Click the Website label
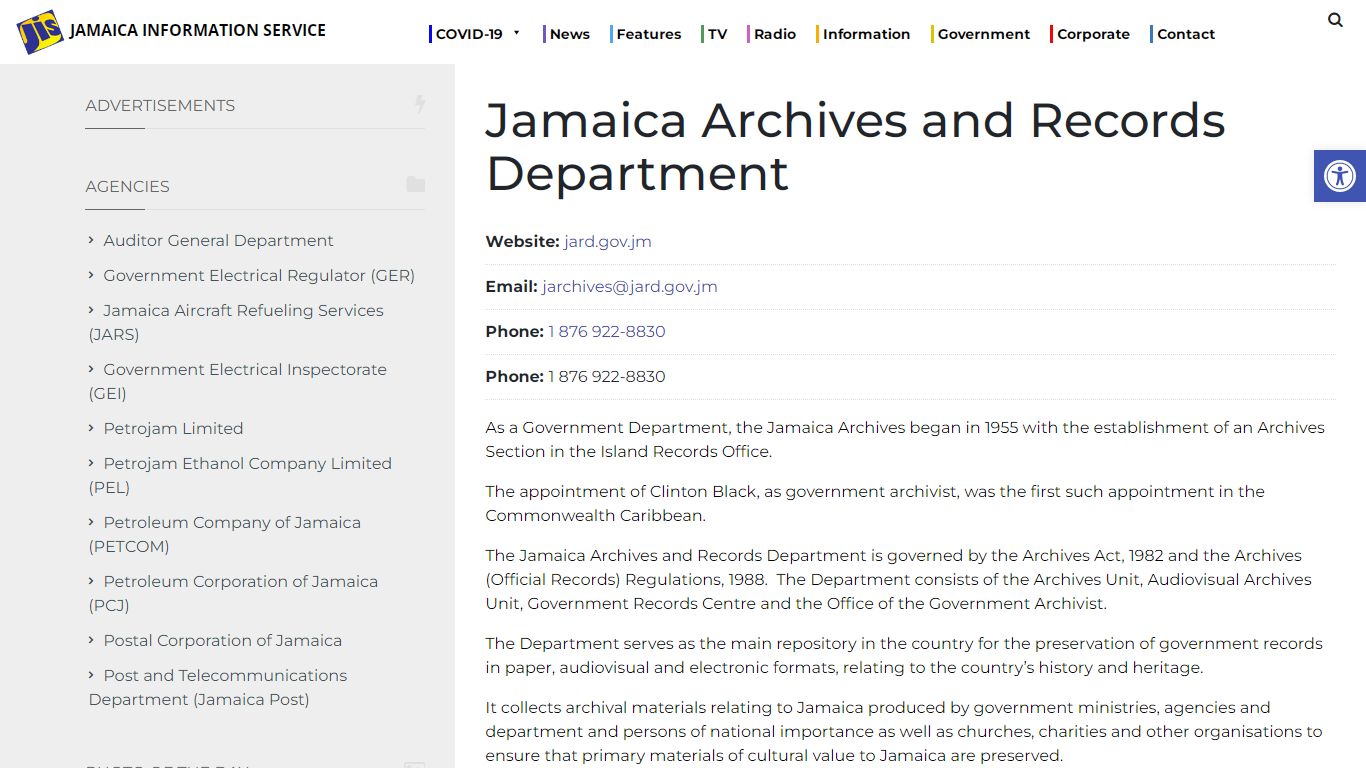 522,242
